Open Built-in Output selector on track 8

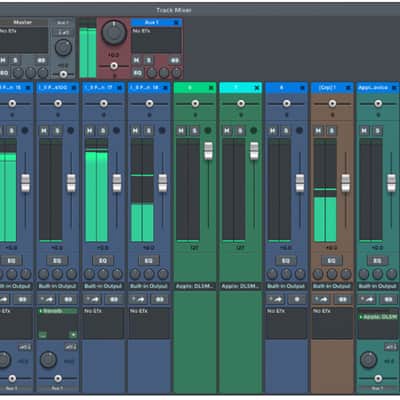(x=286, y=286)
